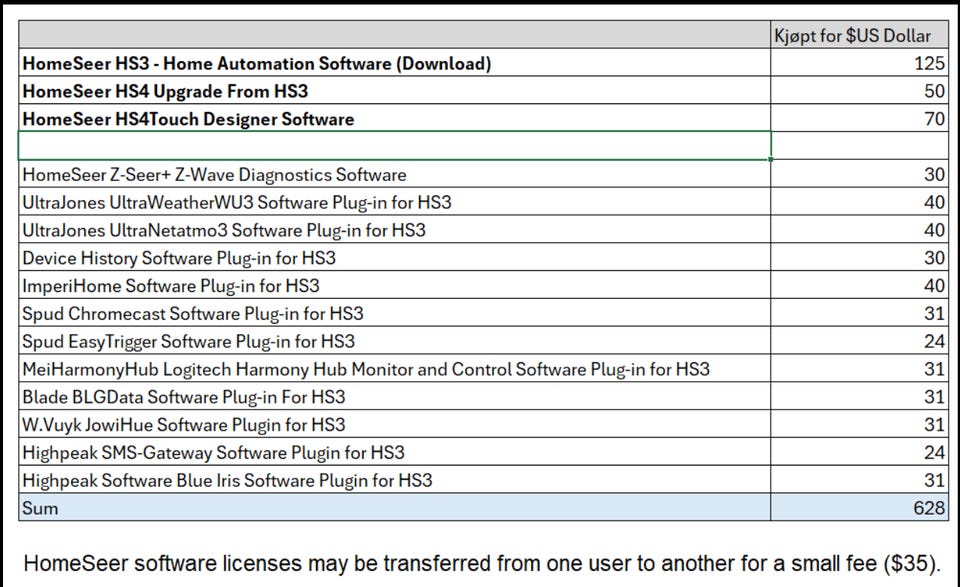Select the total value 628 cell
This screenshot has width=960, height=587.
[859, 507]
